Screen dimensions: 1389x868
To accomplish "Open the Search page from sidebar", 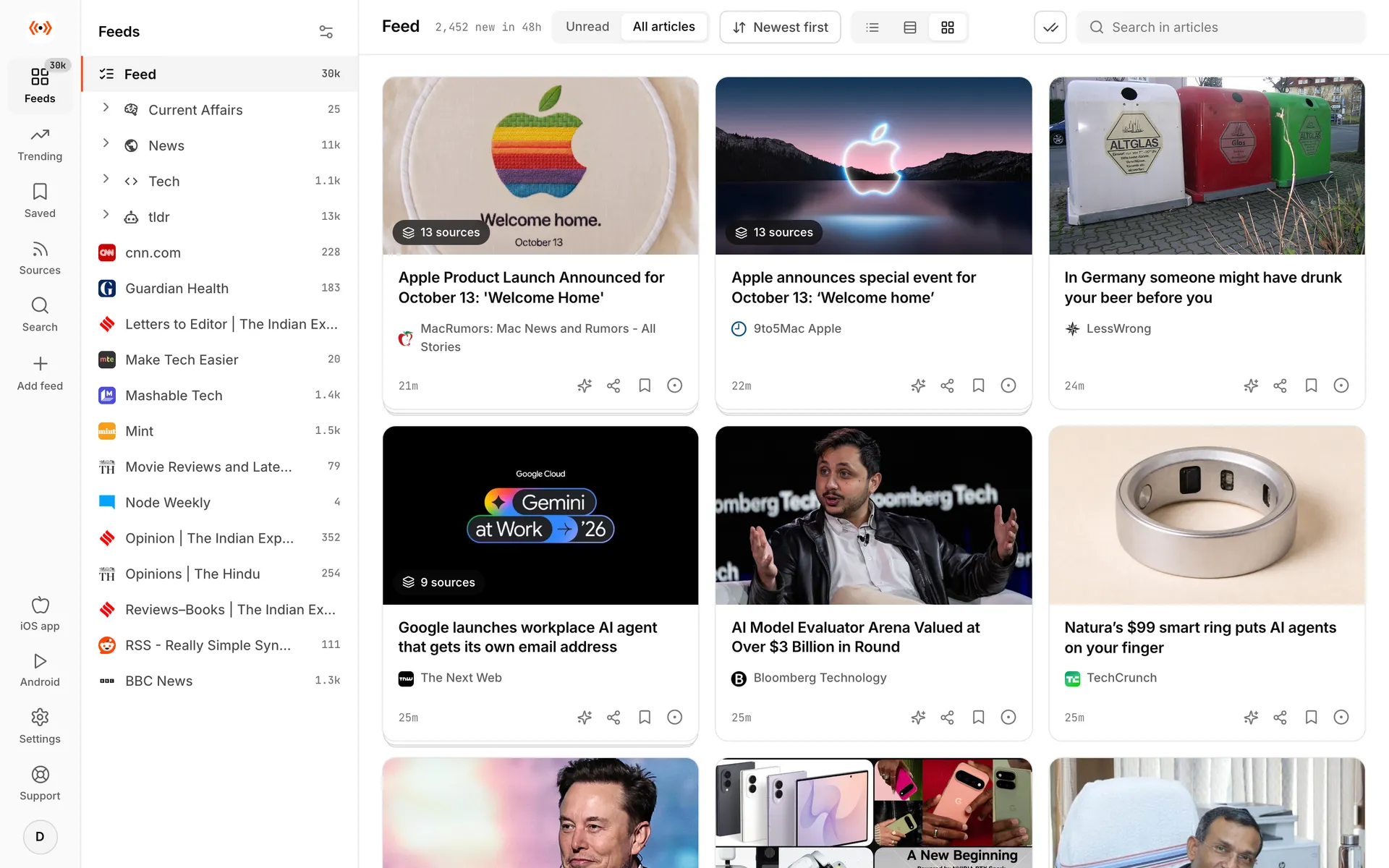I will [40, 315].
